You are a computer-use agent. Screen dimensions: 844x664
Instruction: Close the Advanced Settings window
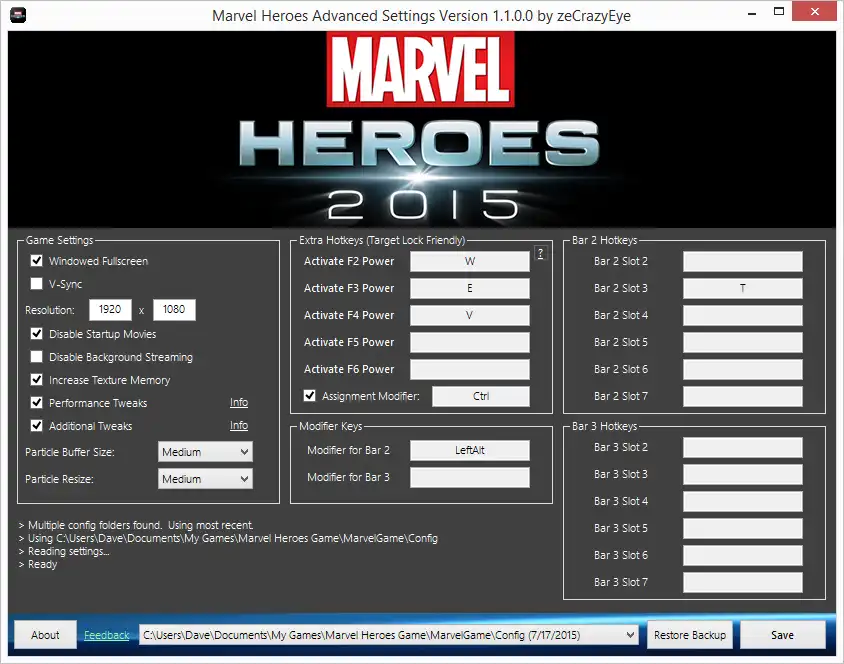click(x=814, y=11)
